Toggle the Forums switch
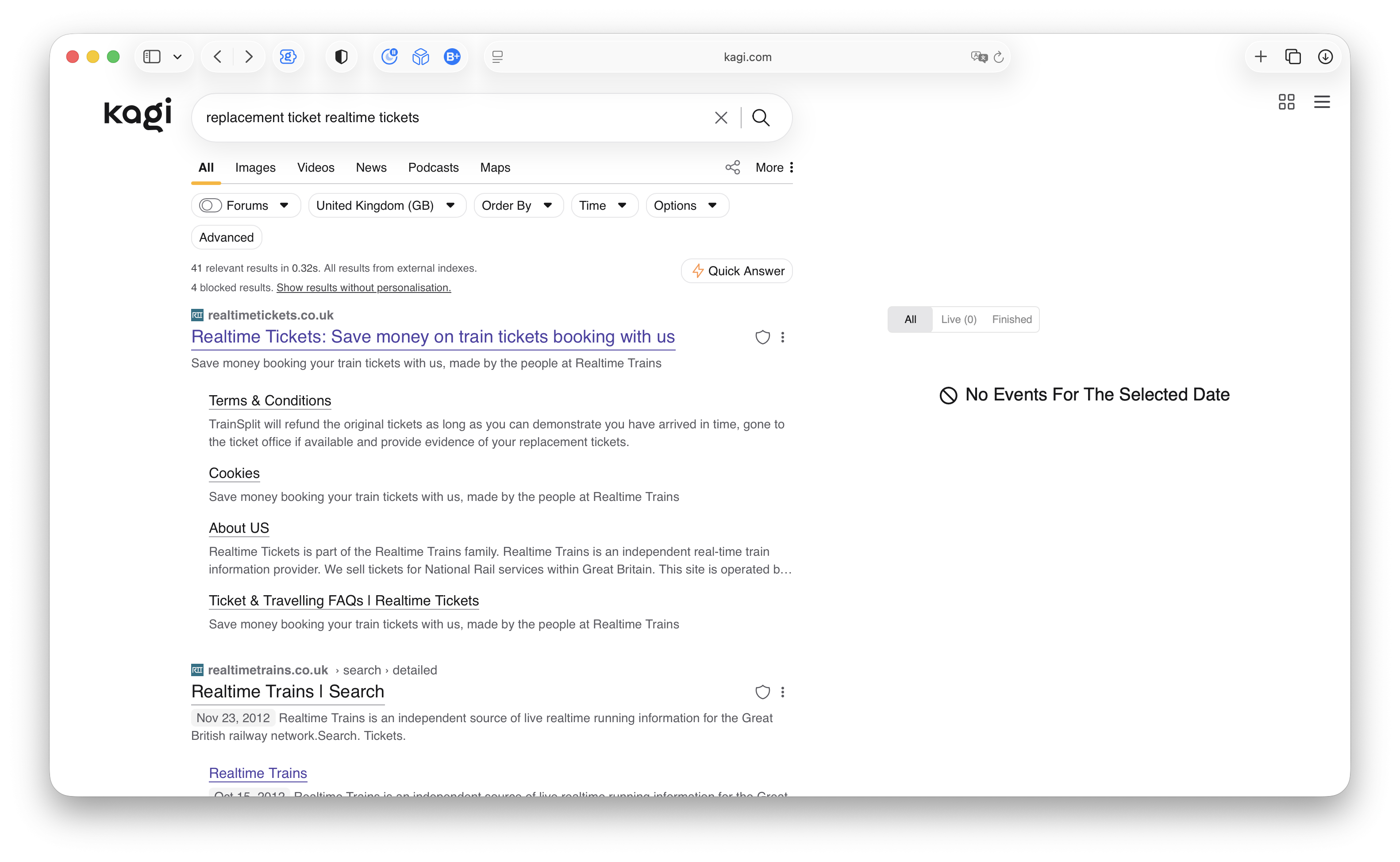This screenshot has width=1400, height=862. tap(210, 205)
